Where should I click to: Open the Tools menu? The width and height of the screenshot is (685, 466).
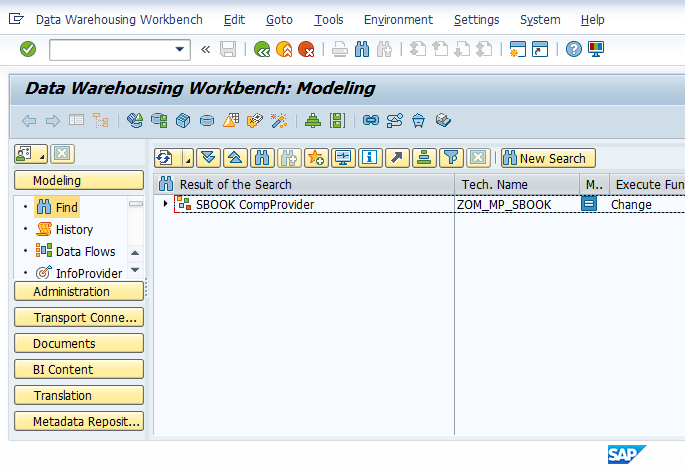329,20
